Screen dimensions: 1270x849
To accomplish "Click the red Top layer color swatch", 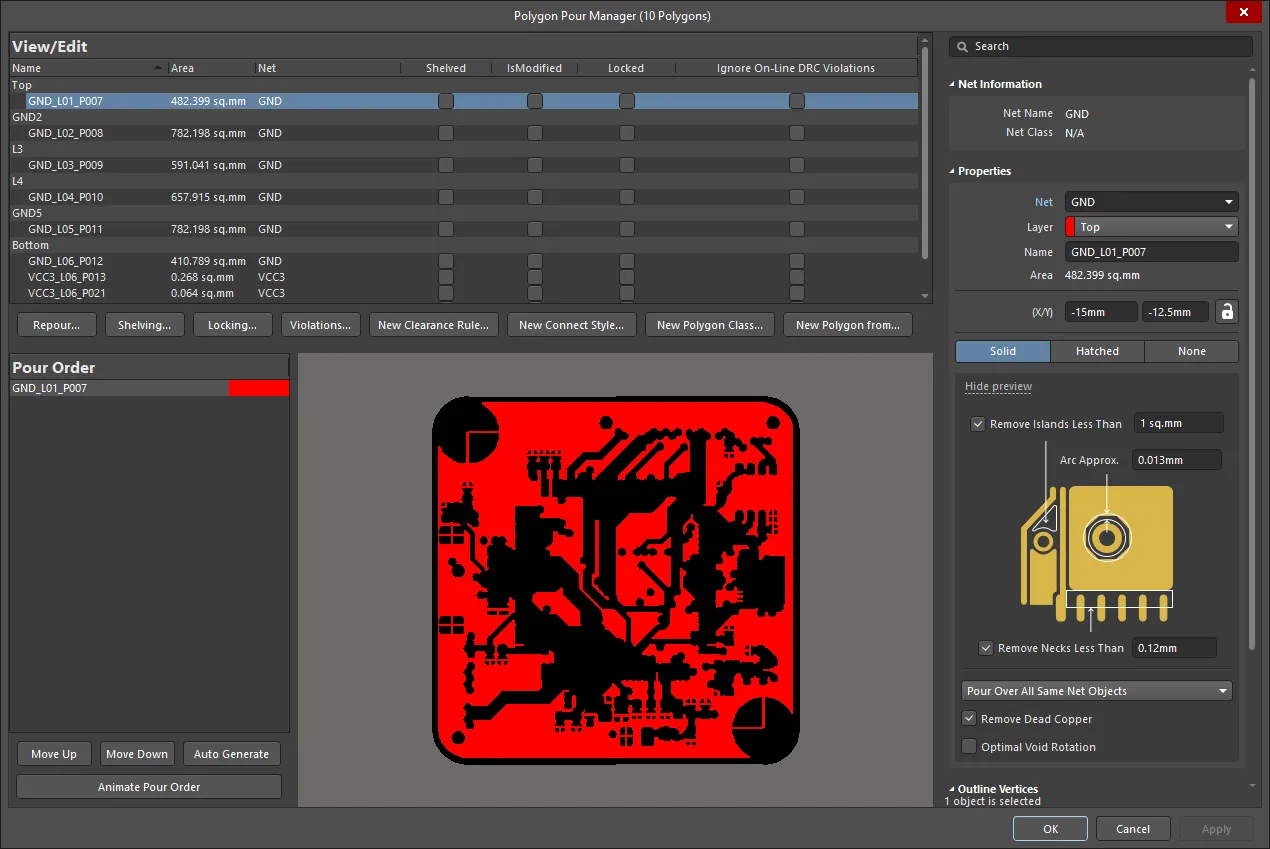I will pos(1070,227).
